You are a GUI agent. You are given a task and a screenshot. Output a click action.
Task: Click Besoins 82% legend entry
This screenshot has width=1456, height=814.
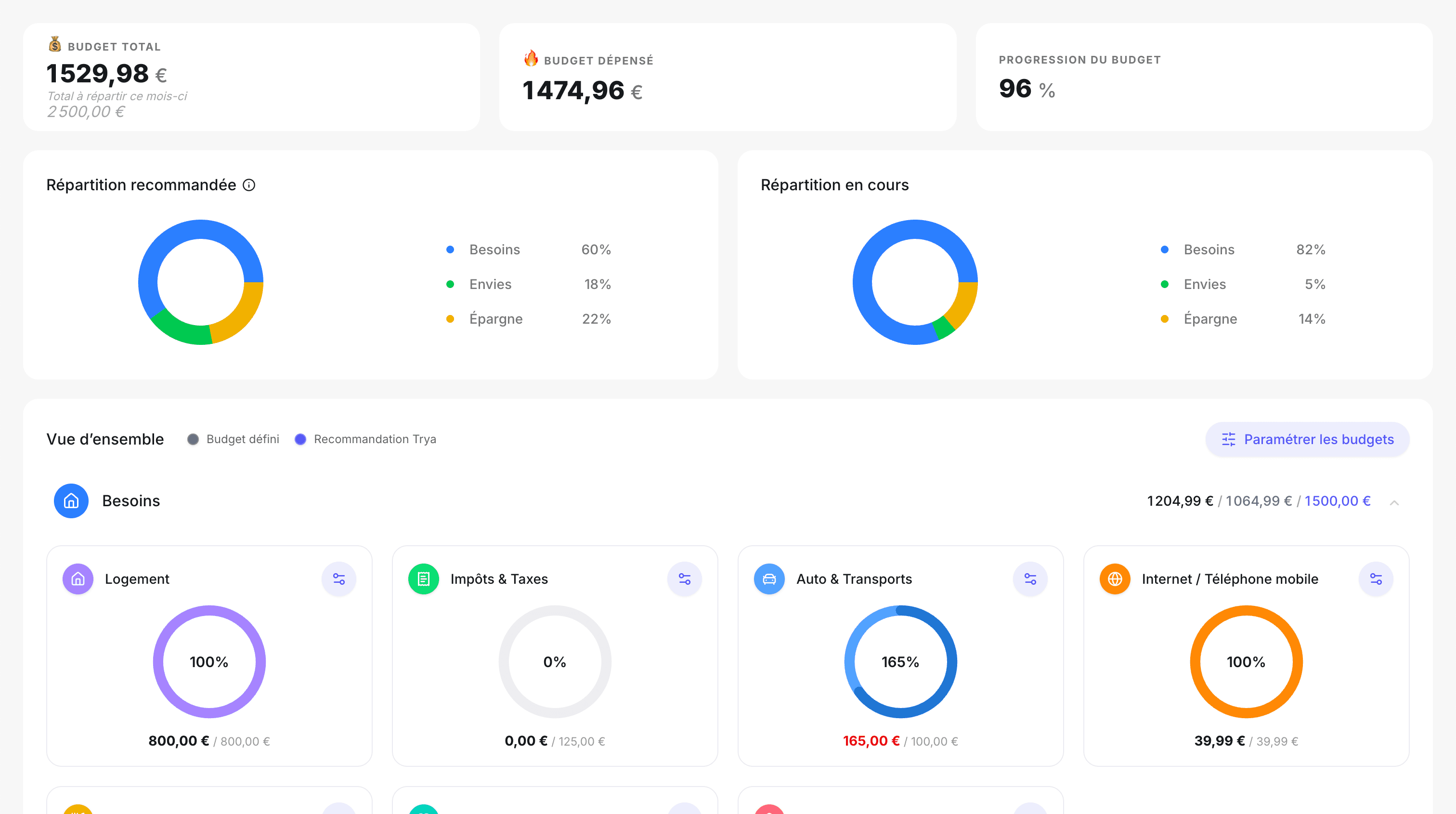(x=1243, y=250)
